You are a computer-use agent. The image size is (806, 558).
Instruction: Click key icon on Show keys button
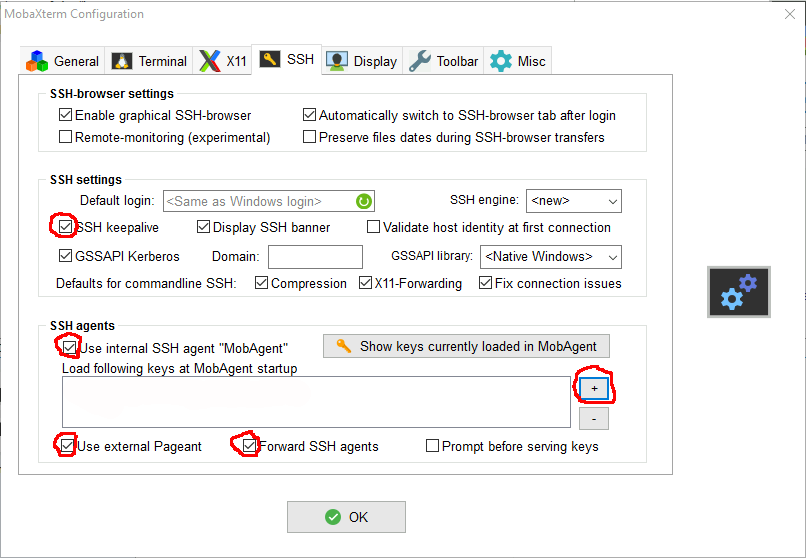pyautogui.click(x=344, y=346)
